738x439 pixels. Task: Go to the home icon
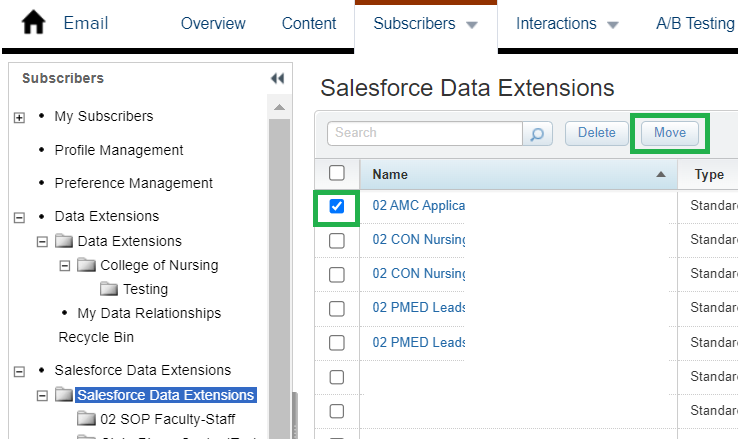pyautogui.click(x=33, y=23)
